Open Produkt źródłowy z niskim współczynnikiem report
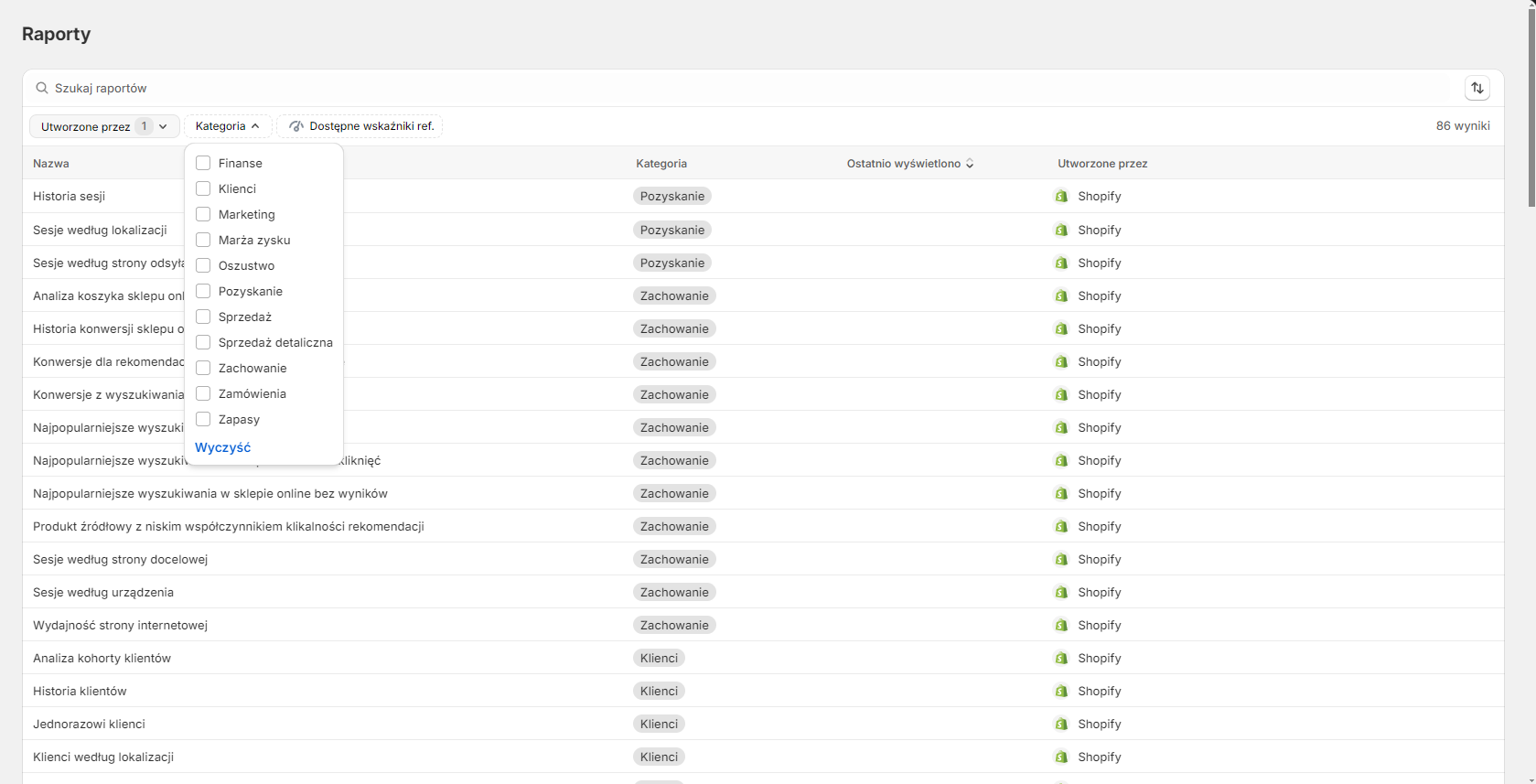 (x=229, y=526)
